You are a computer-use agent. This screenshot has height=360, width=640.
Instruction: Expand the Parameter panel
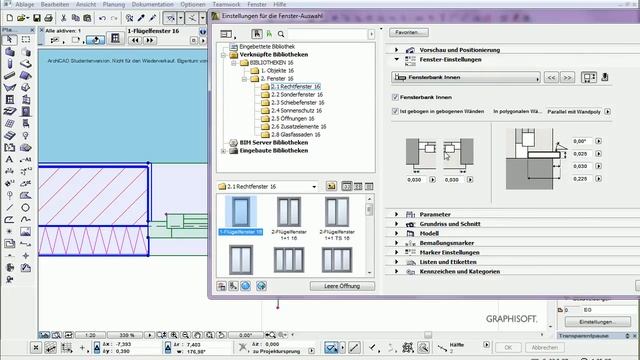pos(396,214)
